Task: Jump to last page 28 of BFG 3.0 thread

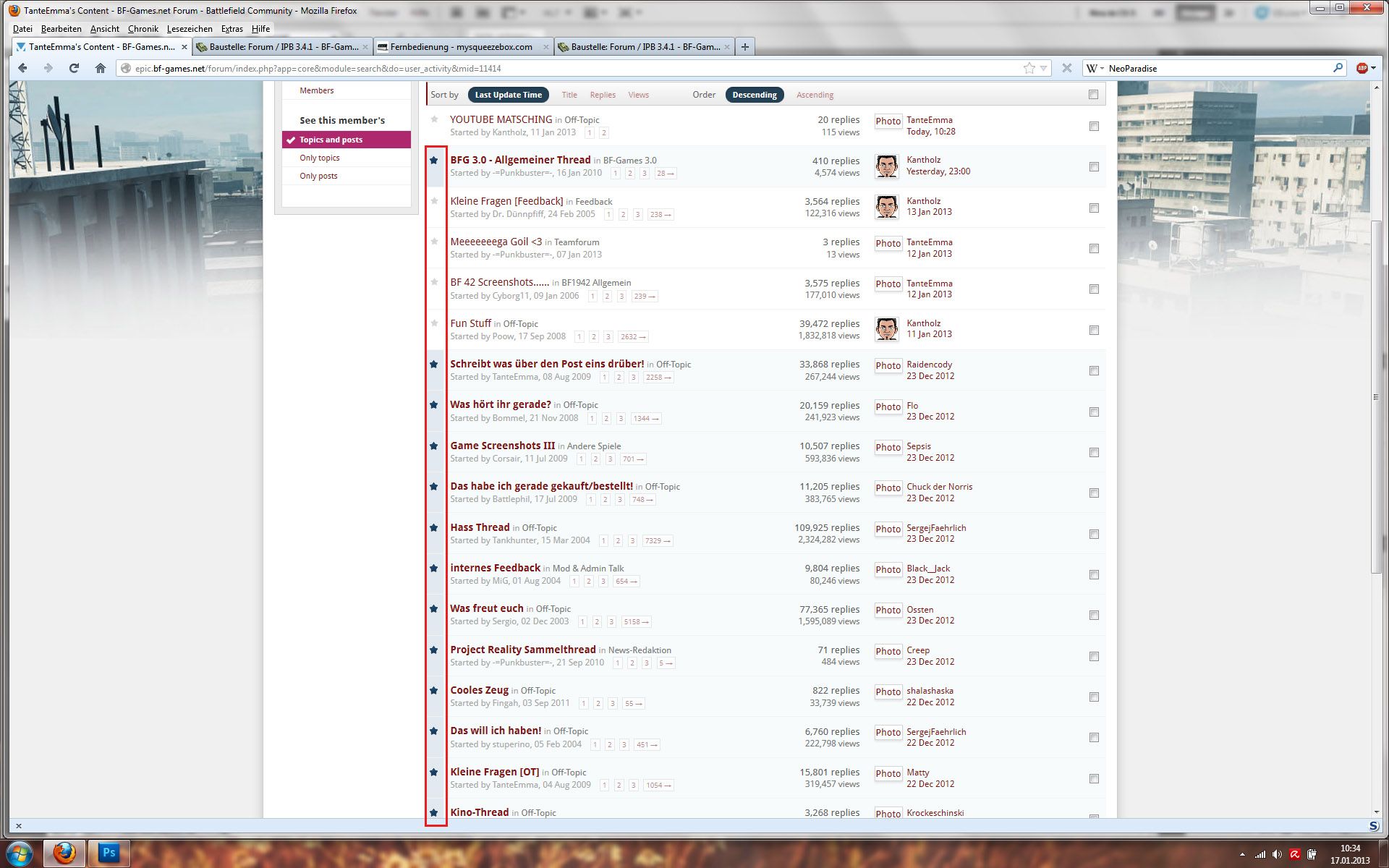Action: (x=665, y=174)
